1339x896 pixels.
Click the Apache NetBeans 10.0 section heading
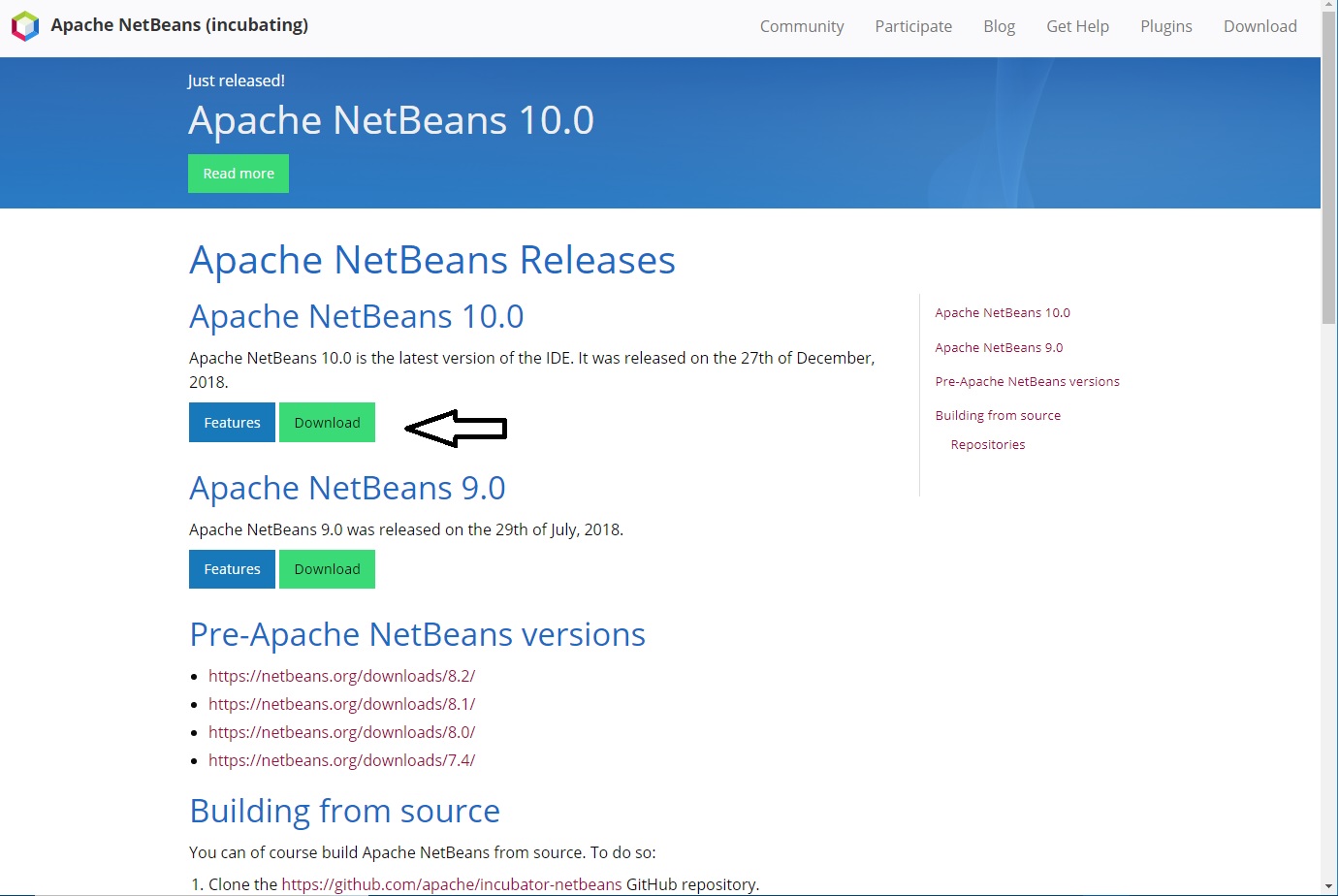[x=357, y=317]
